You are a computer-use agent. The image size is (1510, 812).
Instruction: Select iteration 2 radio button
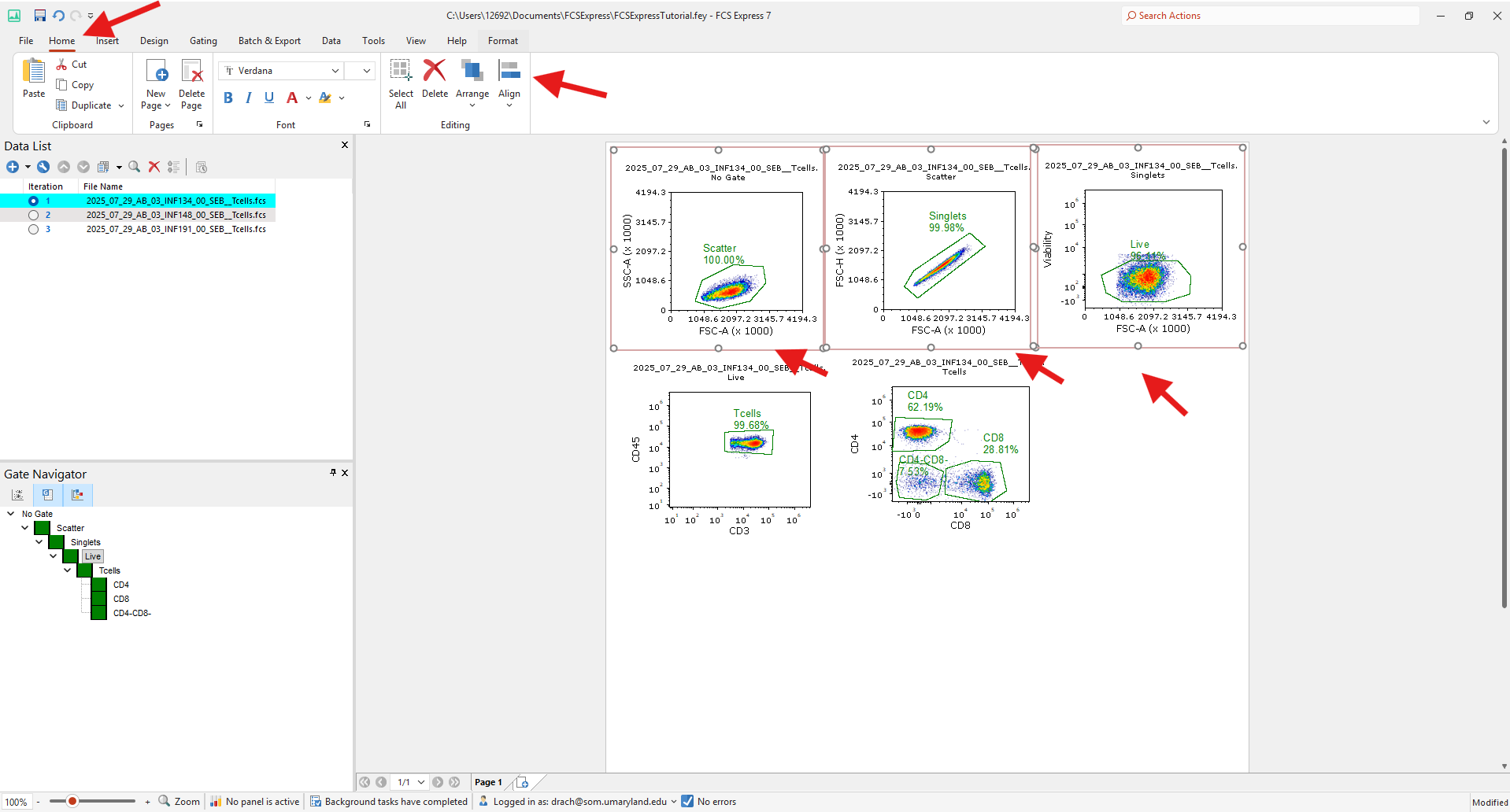point(33,215)
